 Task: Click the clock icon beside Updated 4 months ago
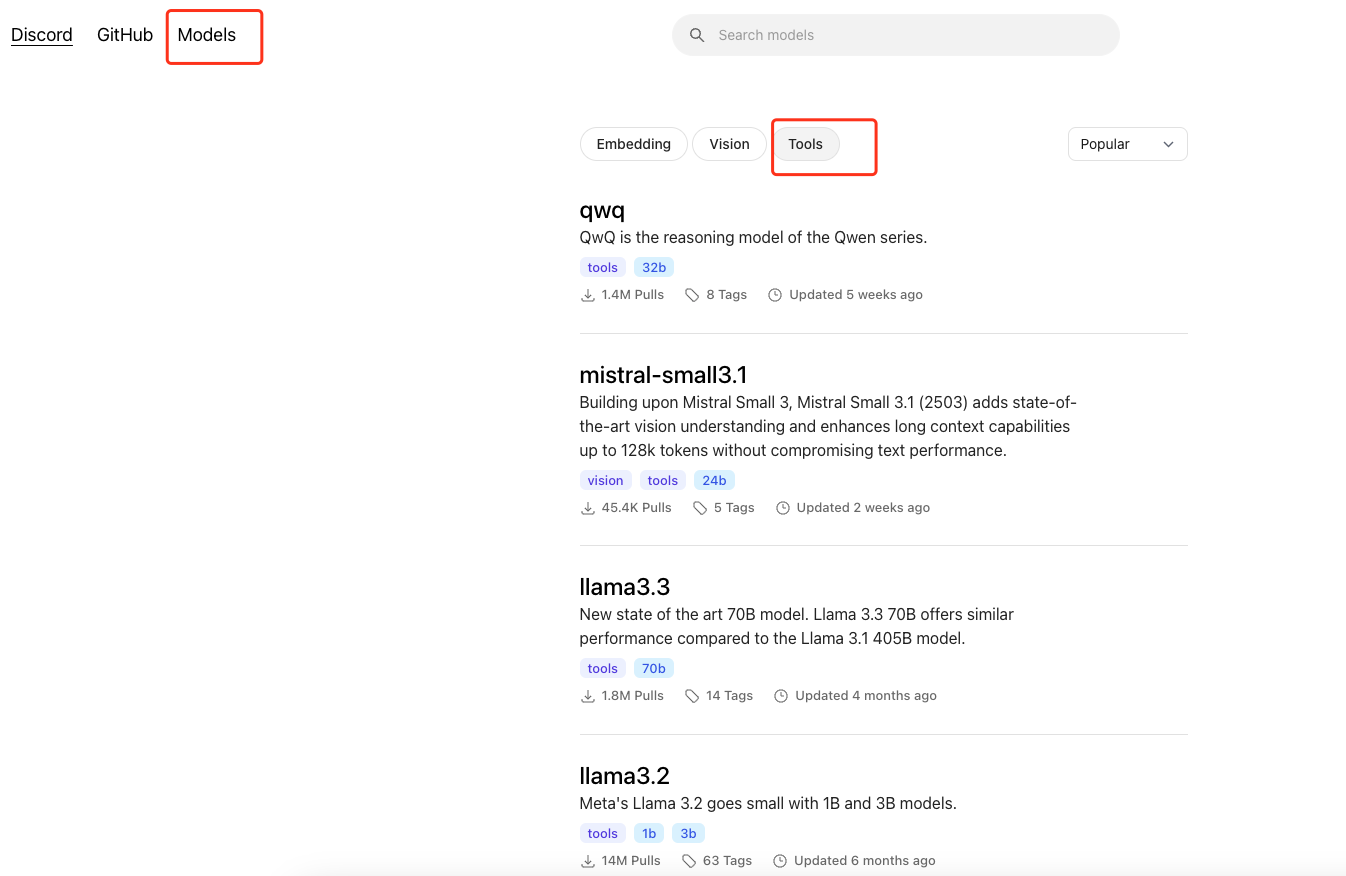(x=781, y=696)
